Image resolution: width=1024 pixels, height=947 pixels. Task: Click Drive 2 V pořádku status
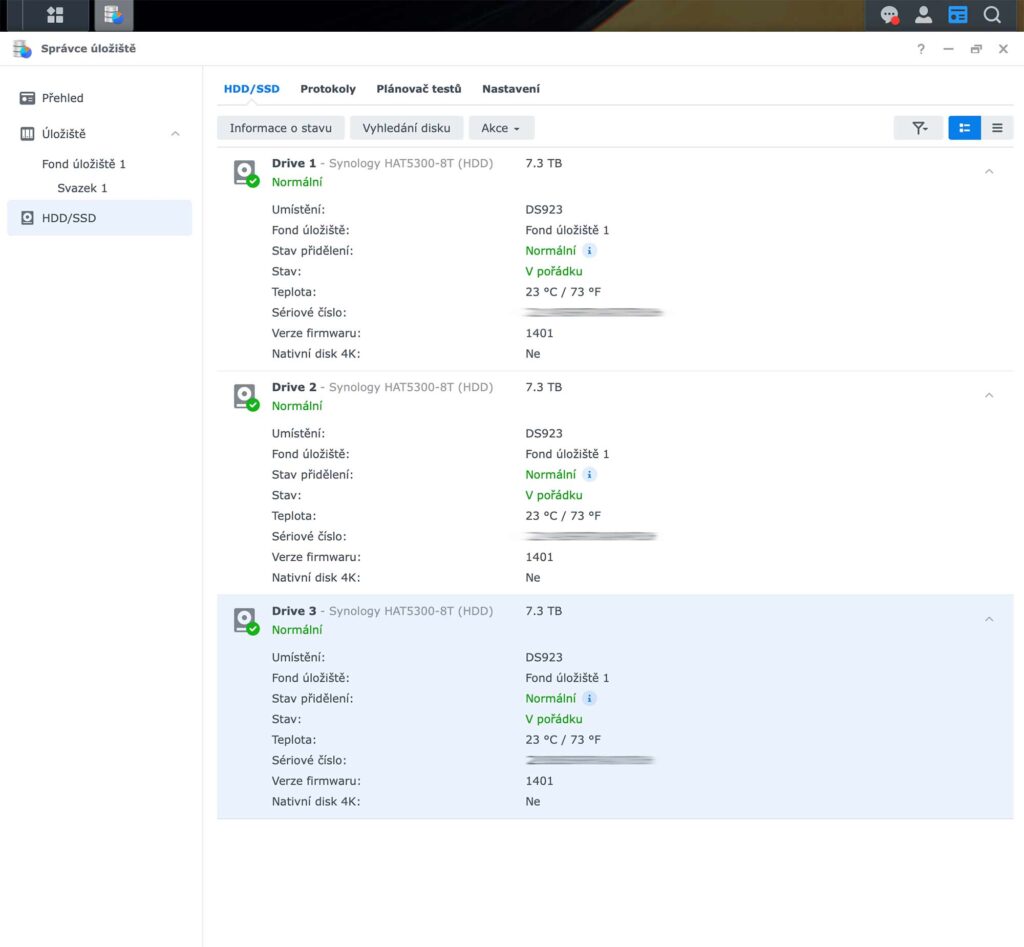[554, 495]
